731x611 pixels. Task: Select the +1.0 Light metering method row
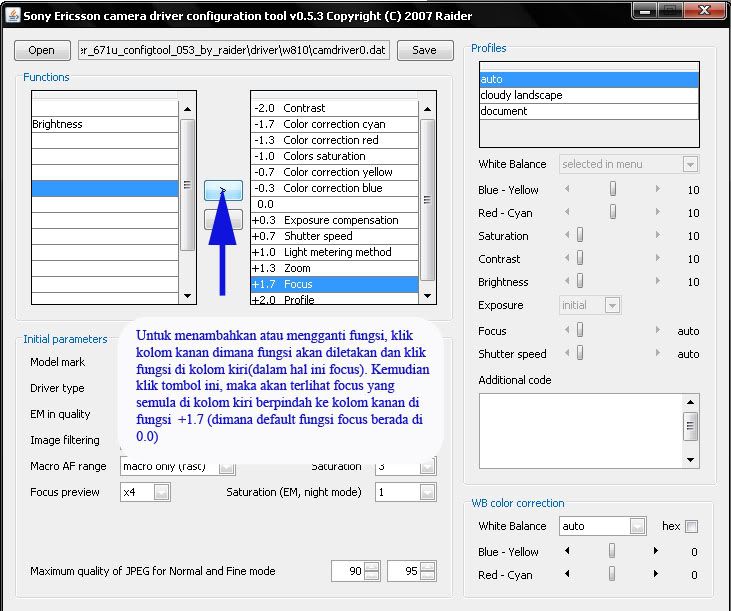334,252
